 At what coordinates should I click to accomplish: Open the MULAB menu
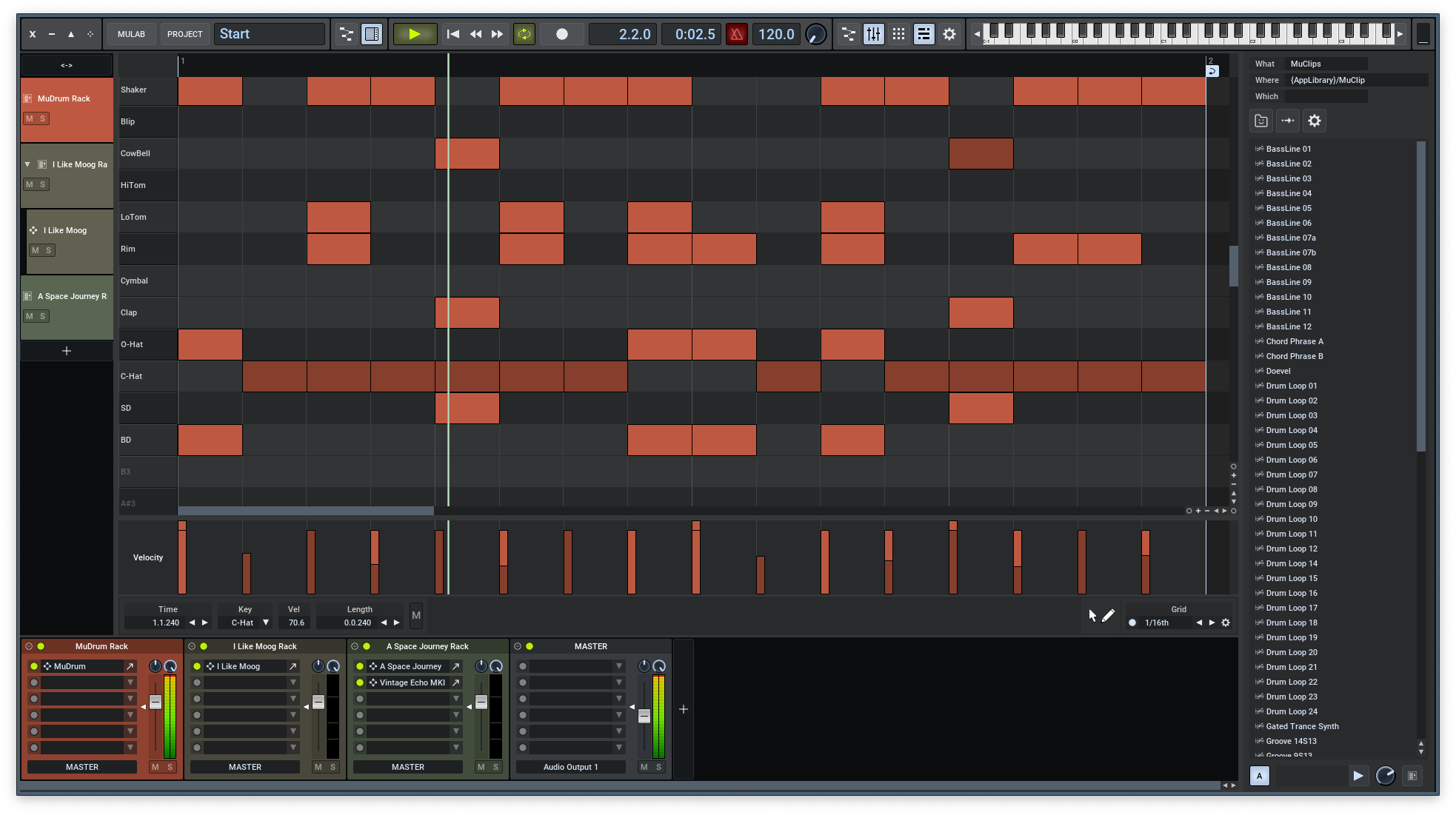(131, 34)
